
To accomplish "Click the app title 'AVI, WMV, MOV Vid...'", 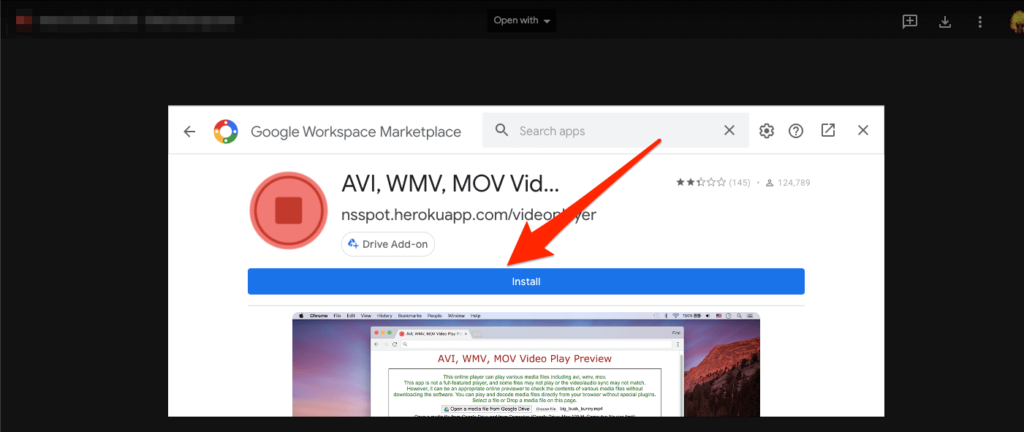I will pyautogui.click(x=450, y=184).
